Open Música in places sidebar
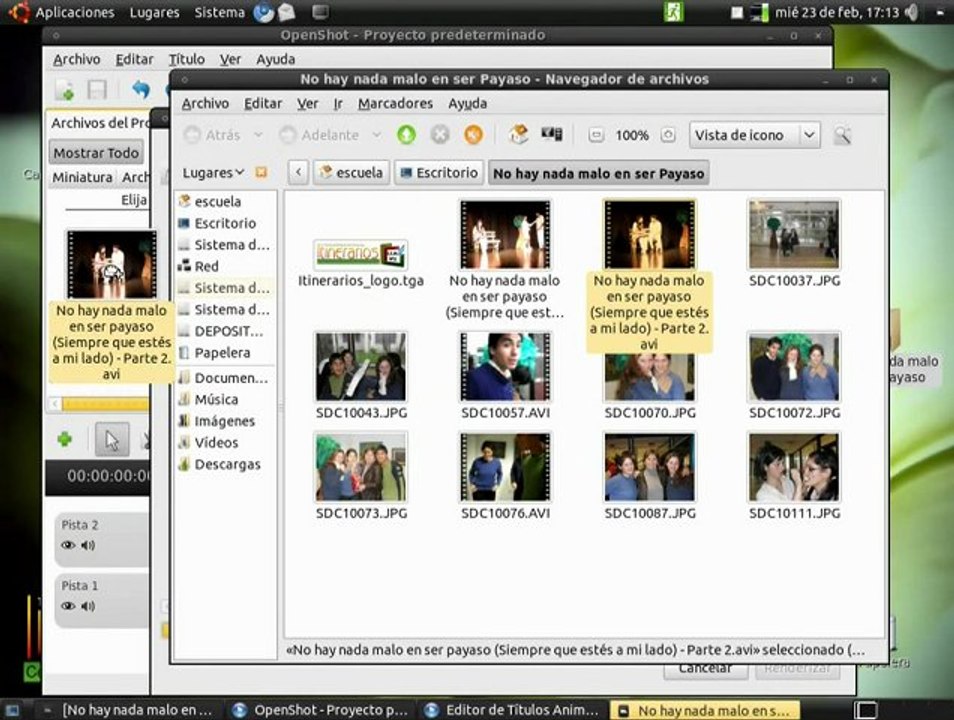Viewport: 954px width, 720px height. click(216, 399)
